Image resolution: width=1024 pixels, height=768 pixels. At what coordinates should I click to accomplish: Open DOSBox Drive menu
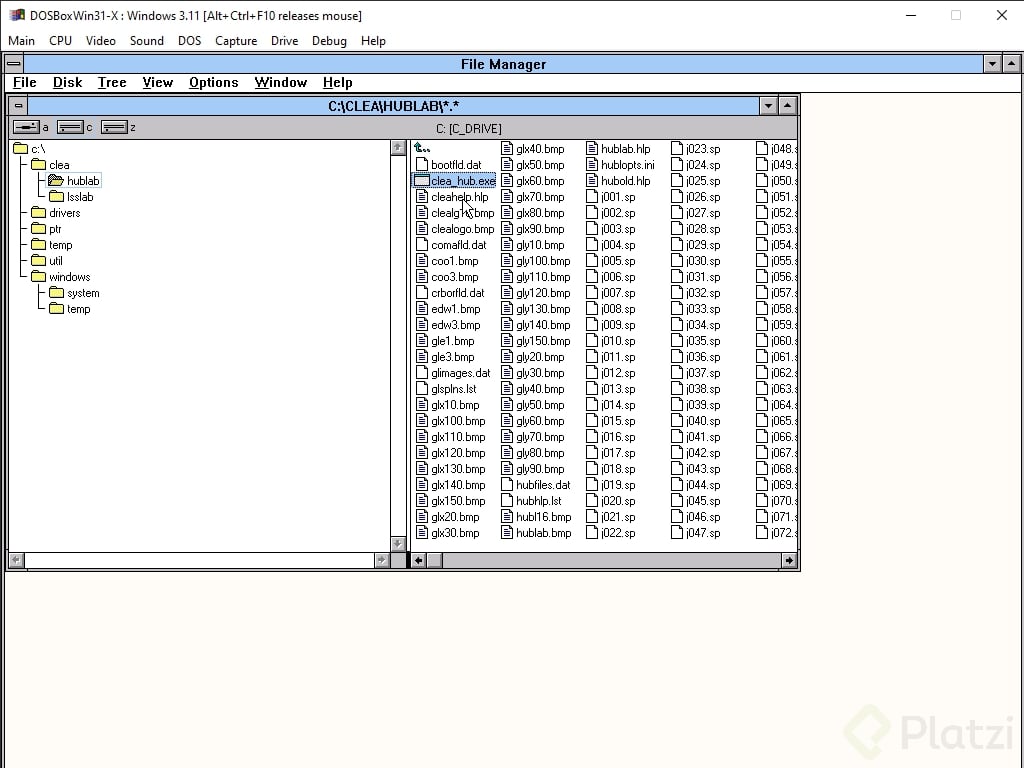tap(284, 40)
